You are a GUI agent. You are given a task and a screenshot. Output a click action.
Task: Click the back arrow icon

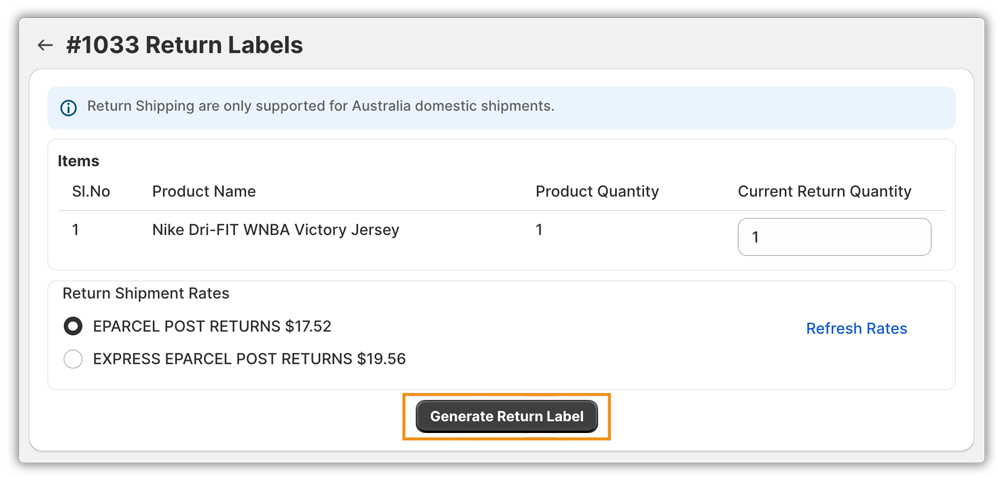tap(45, 45)
